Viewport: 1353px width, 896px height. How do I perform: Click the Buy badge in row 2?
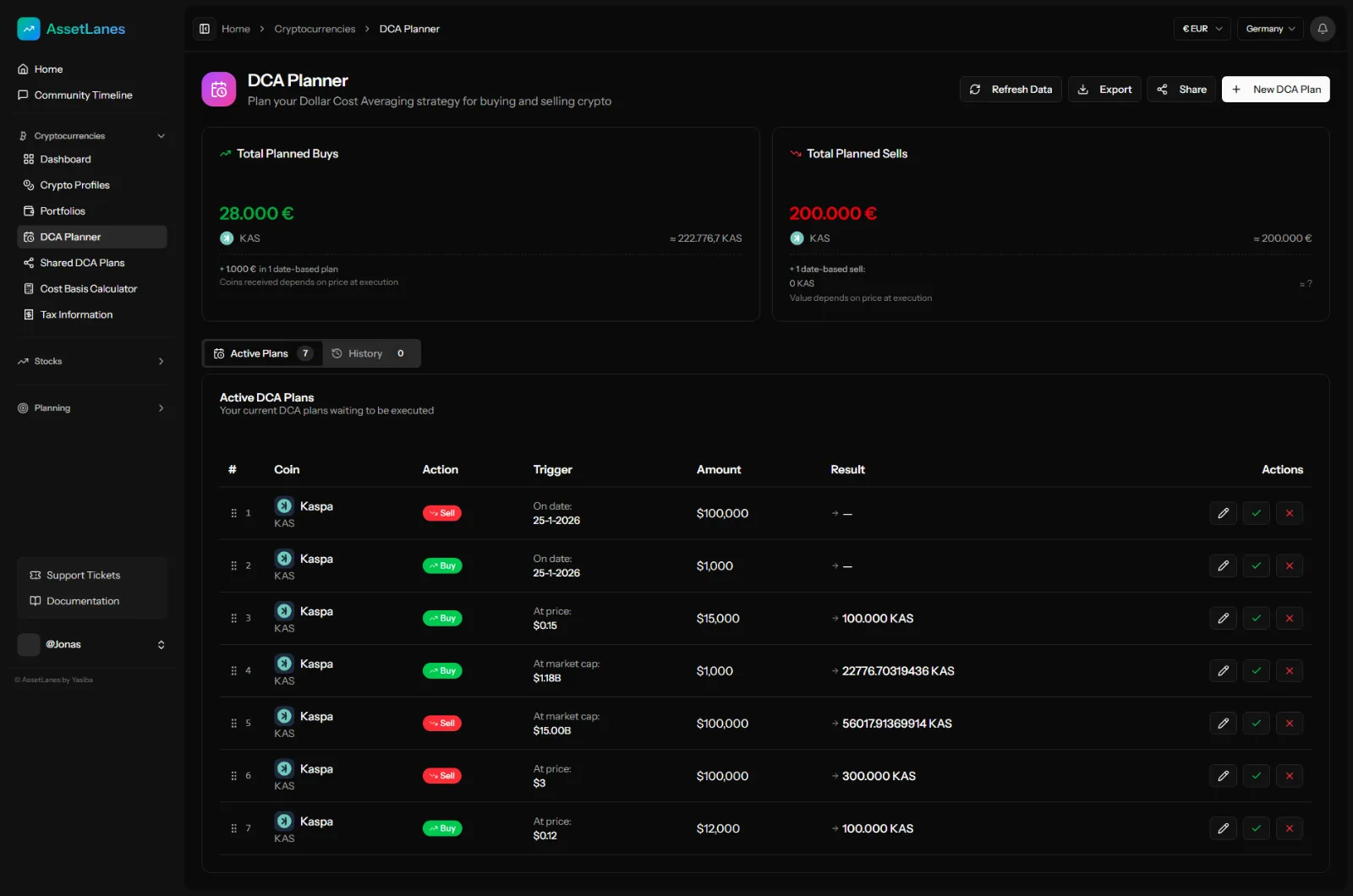pyautogui.click(x=442, y=565)
